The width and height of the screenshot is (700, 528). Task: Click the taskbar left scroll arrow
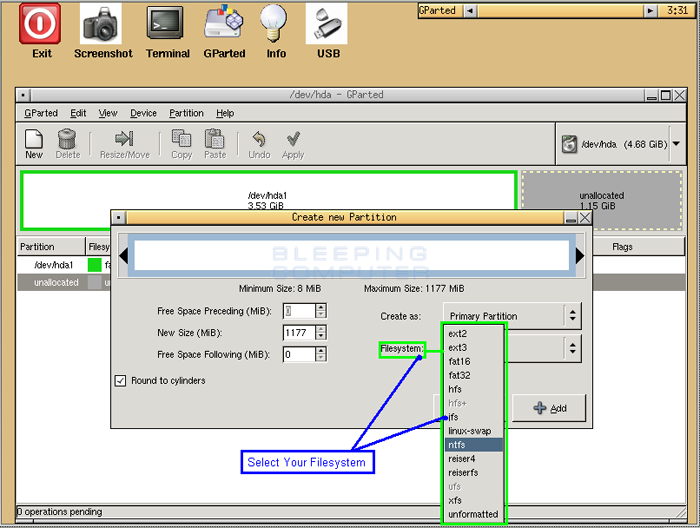470,10
